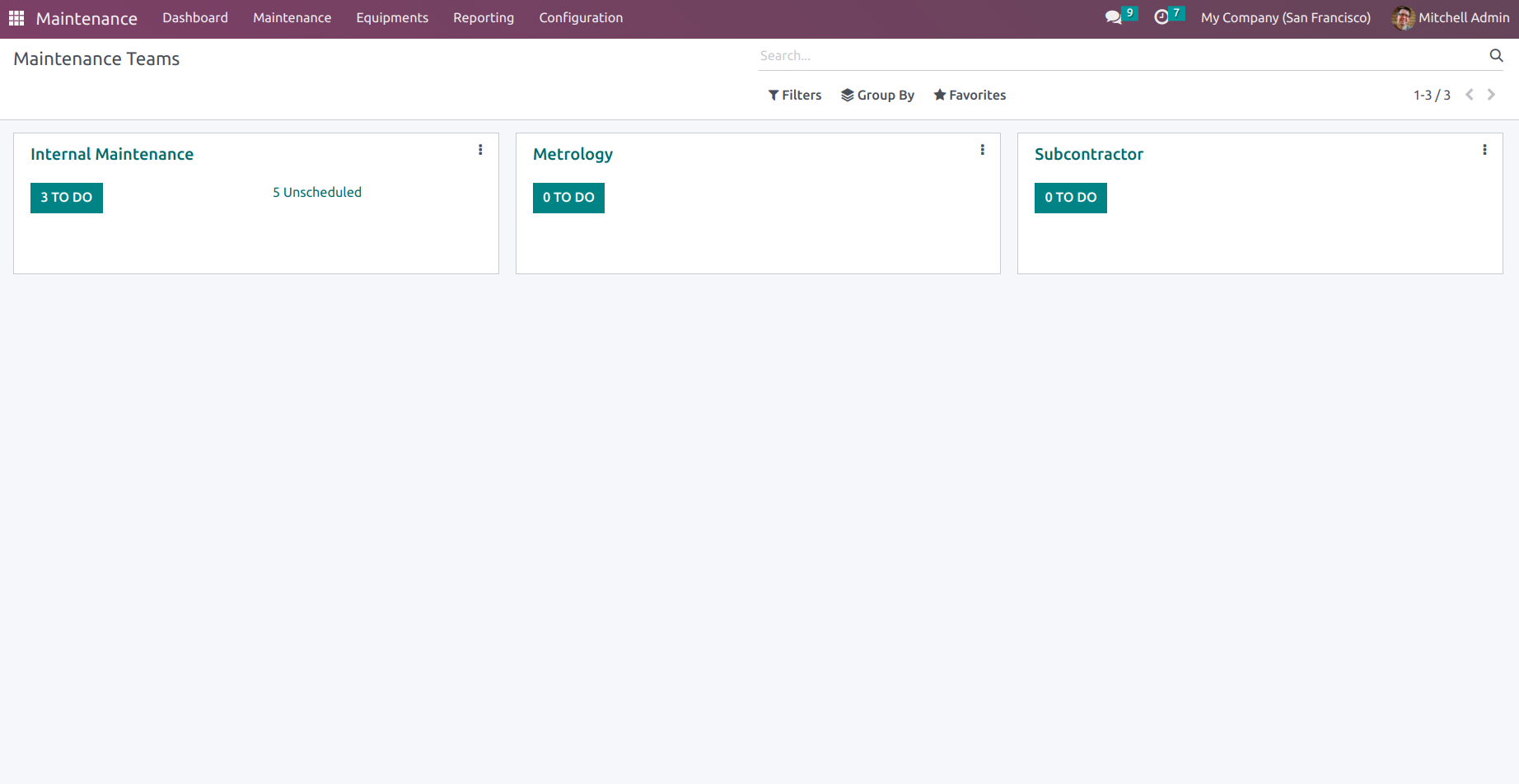1519x784 pixels.
Task: Open the Internal Maintenance card kebab menu
Action: coord(480,150)
